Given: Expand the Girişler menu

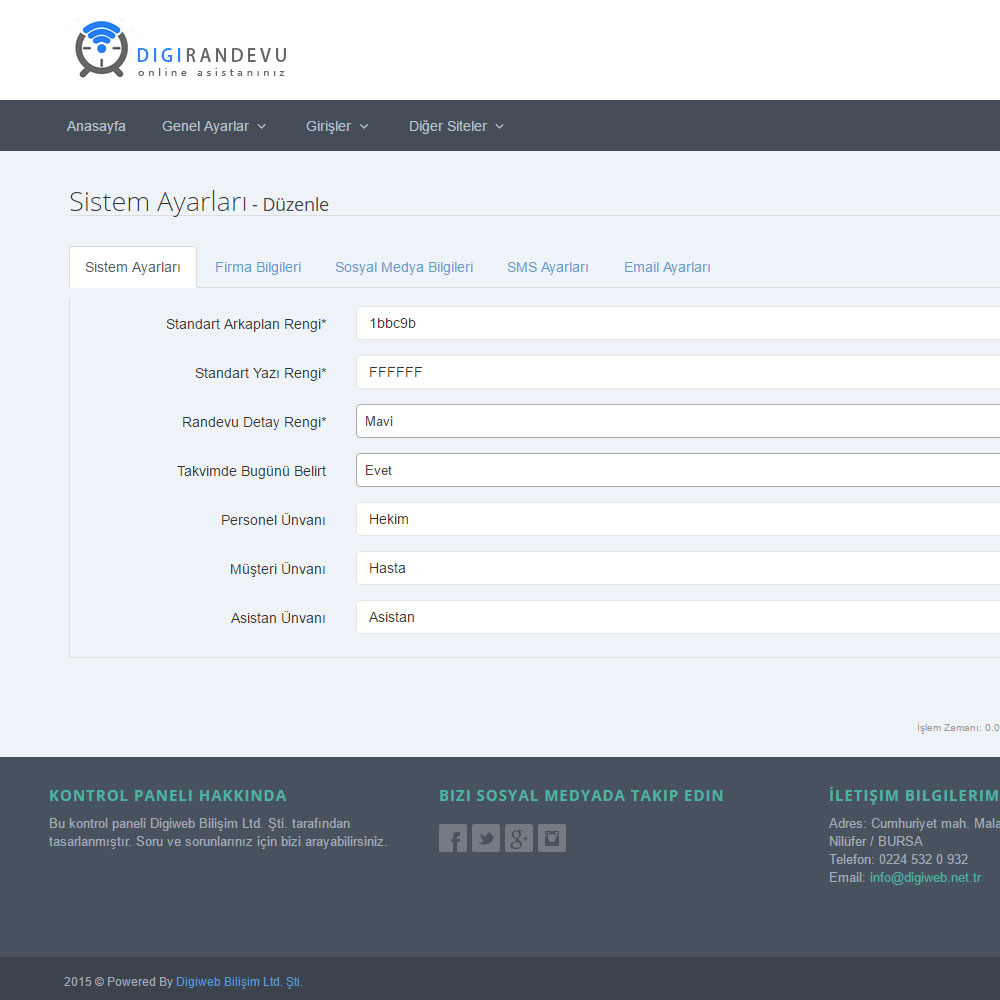Looking at the screenshot, I should [337, 126].
